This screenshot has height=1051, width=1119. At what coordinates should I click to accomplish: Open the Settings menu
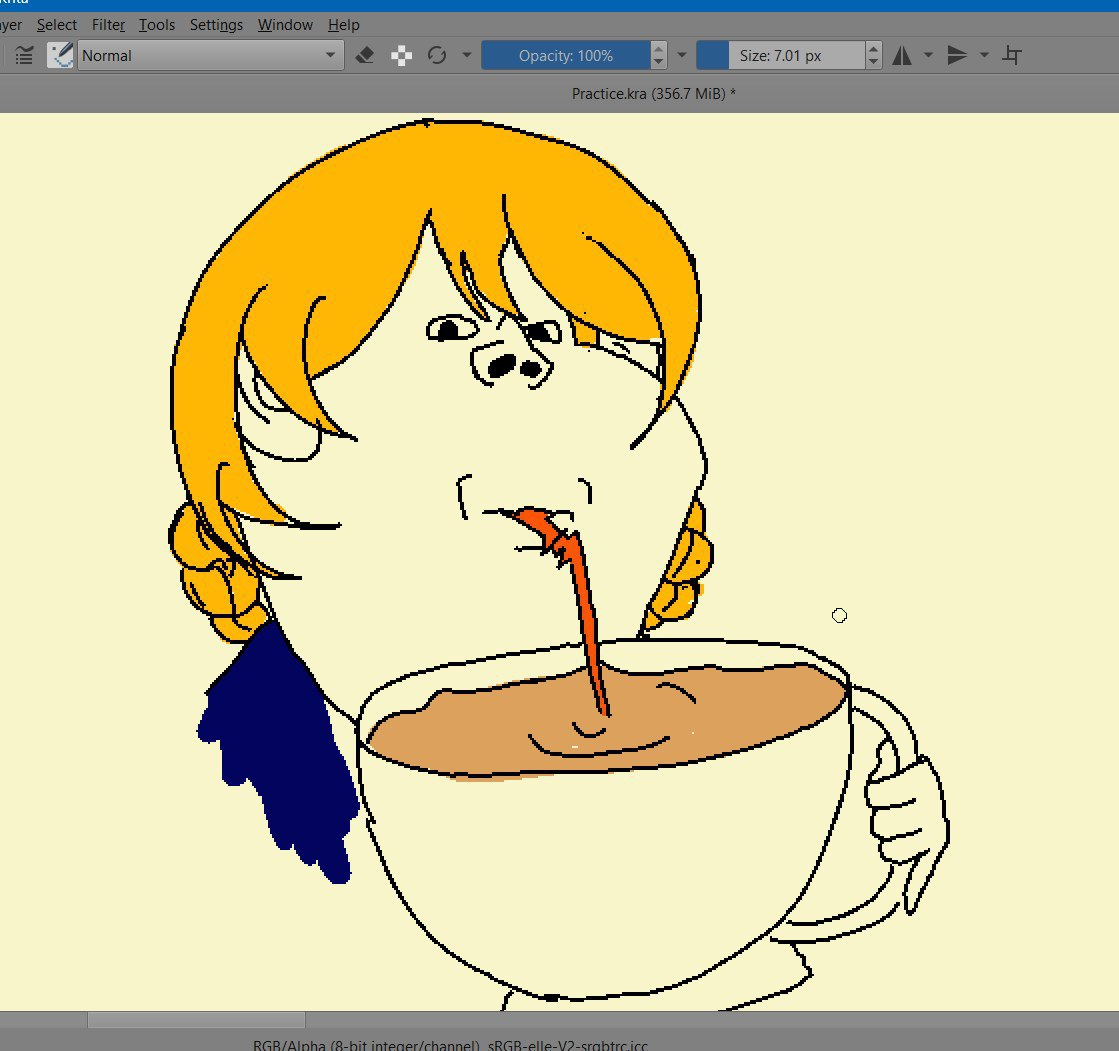click(x=216, y=25)
